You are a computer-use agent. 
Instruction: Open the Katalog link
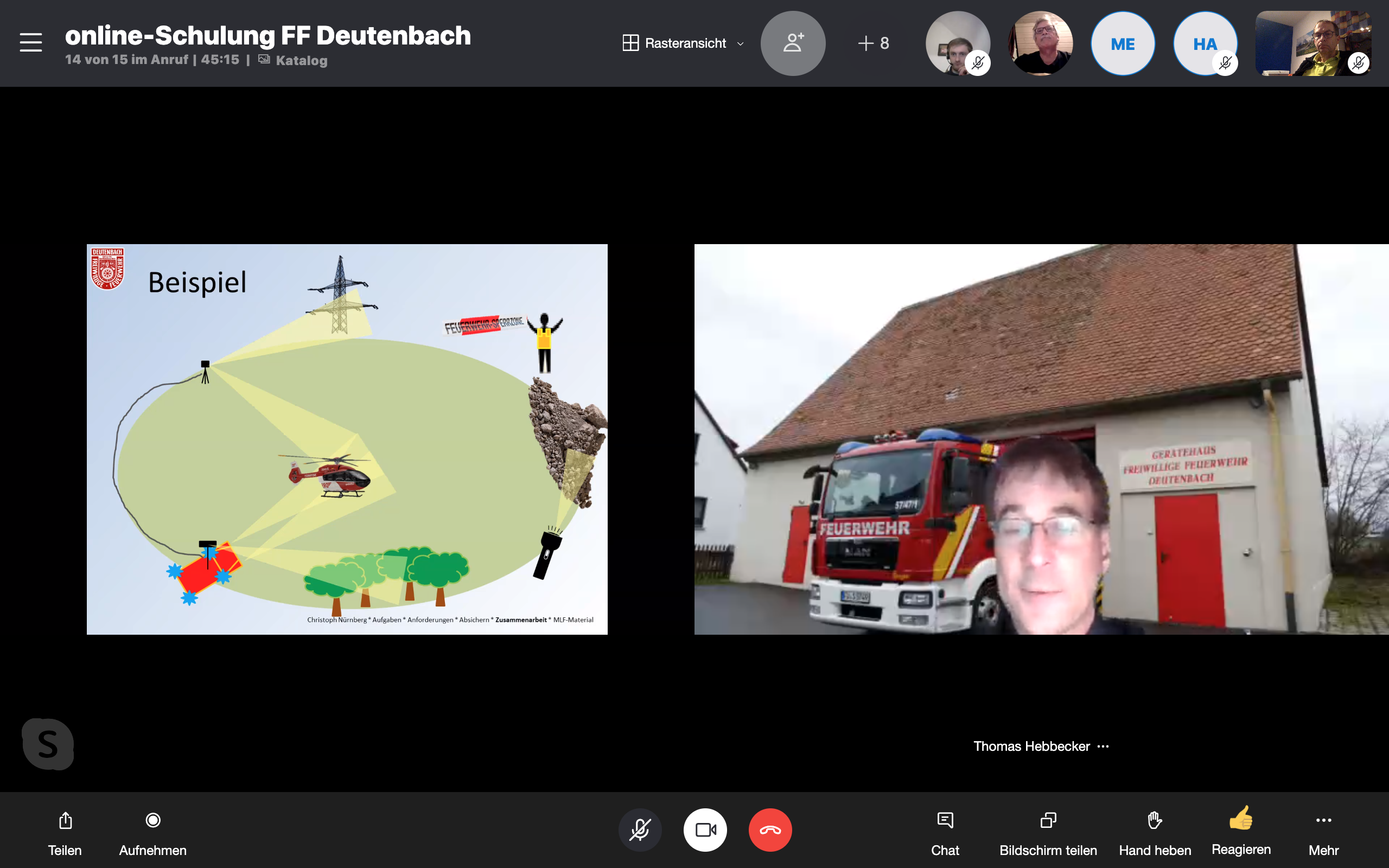click(301, 60)
